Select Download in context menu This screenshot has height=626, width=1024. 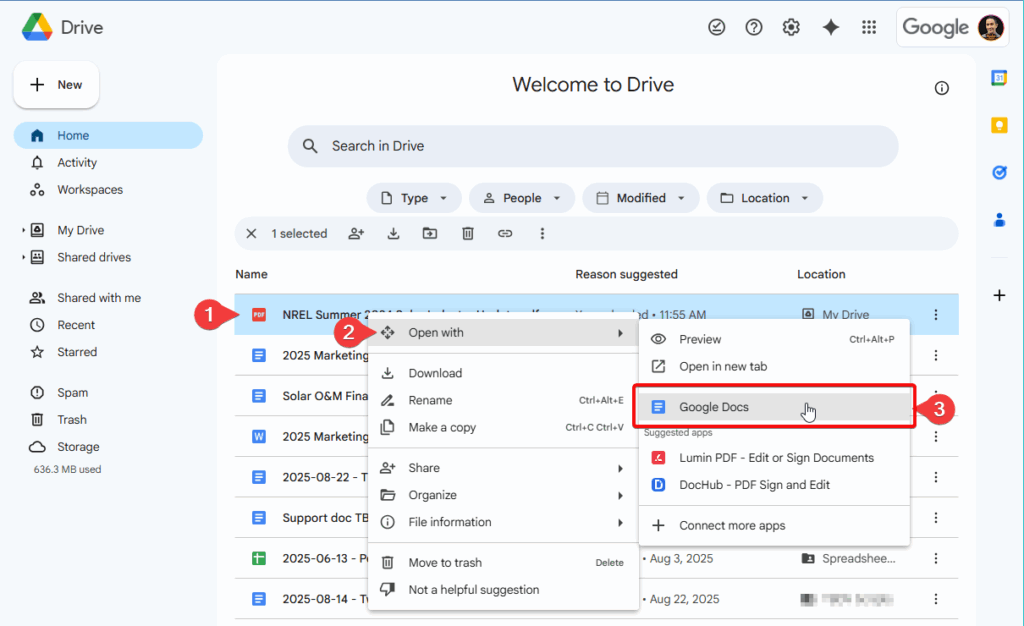[504, 373]
